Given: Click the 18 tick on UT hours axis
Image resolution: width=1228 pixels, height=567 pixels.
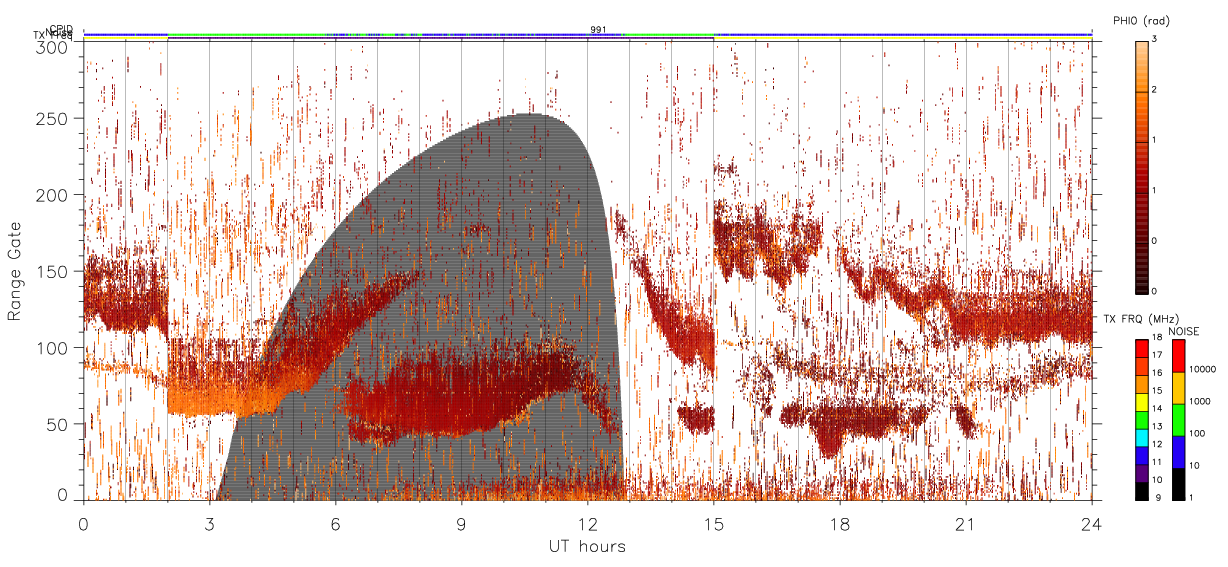Looking at the screenshot, I should click(840, 524).
